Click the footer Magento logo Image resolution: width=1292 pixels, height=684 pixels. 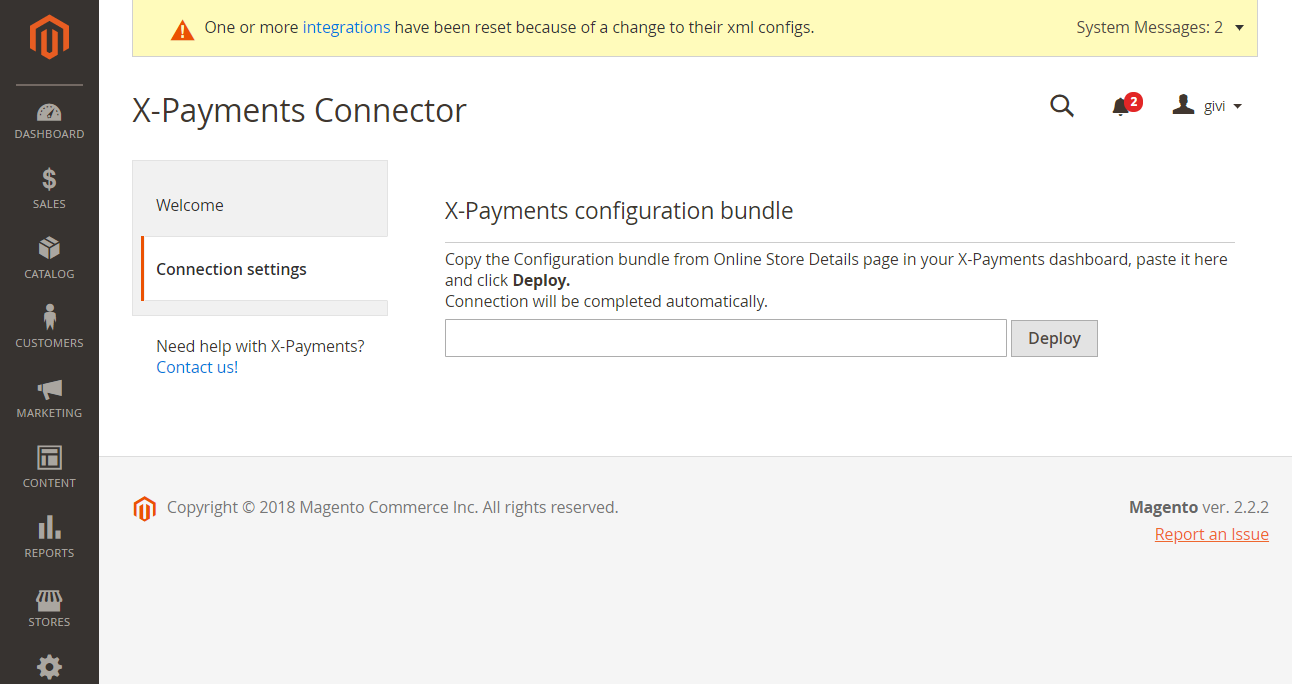[x=145, y=509]
